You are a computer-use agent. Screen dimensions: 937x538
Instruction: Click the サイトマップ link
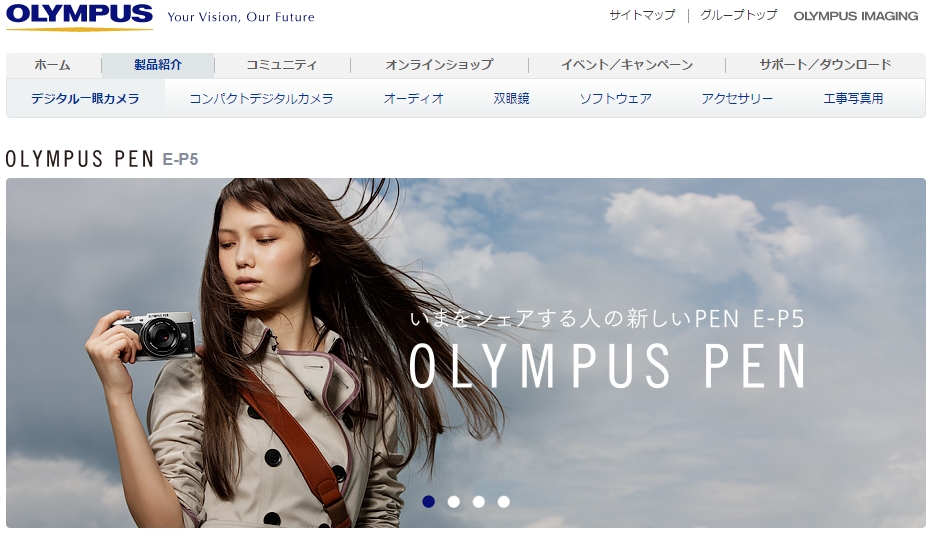coord(642,16)
